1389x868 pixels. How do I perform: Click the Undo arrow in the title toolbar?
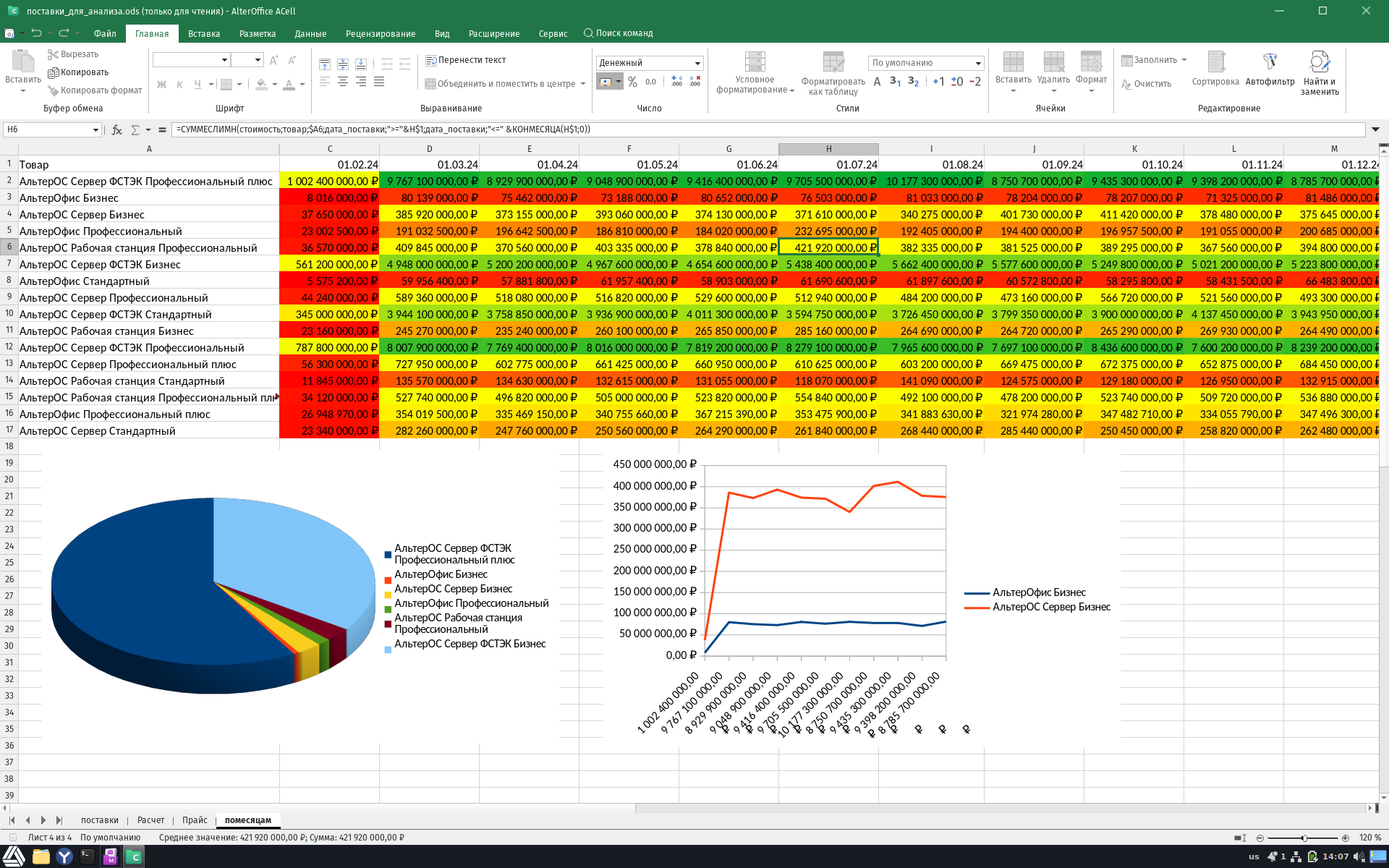pos(36,33)
